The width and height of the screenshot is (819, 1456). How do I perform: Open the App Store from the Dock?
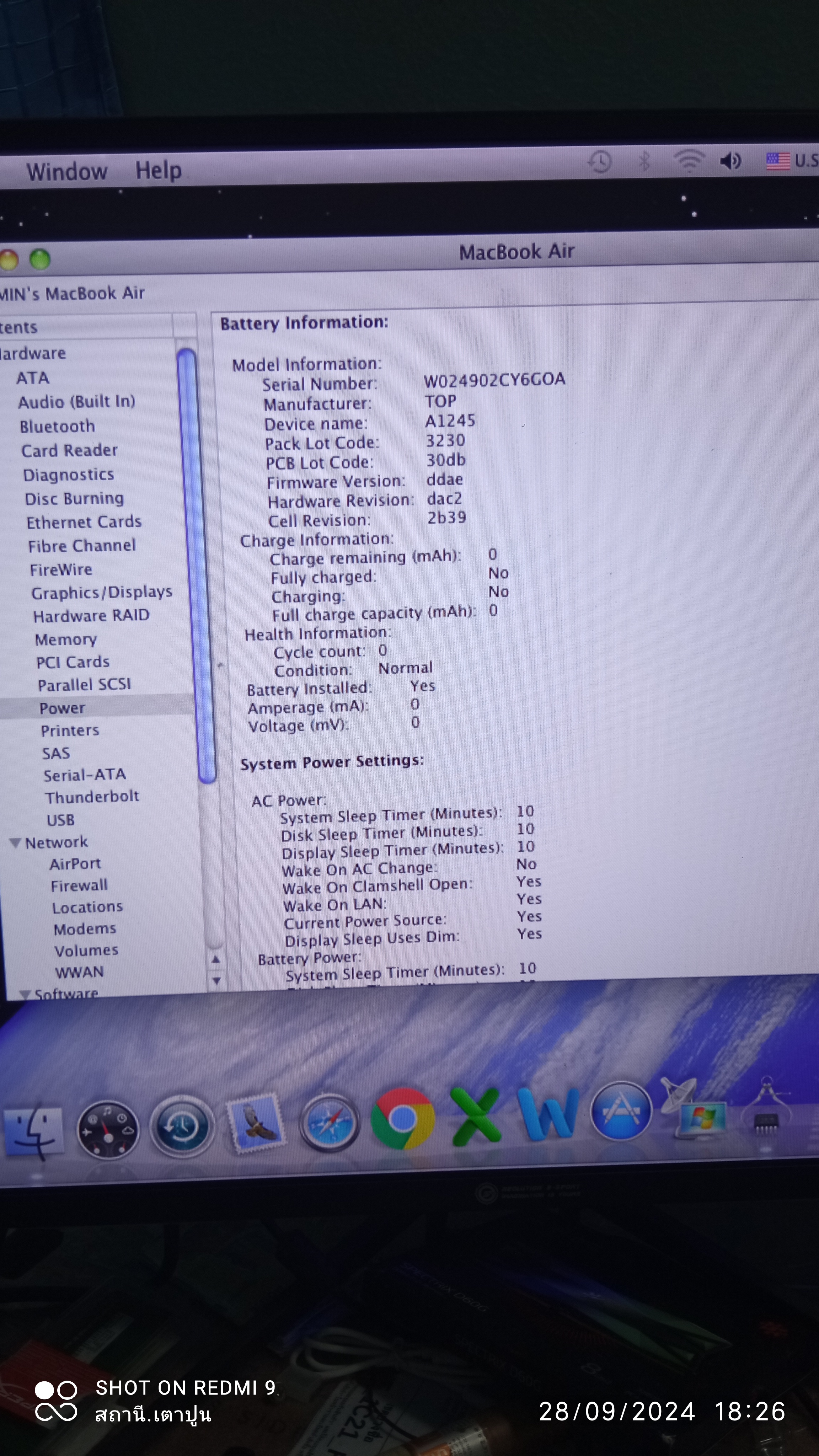click(621, 1111)
